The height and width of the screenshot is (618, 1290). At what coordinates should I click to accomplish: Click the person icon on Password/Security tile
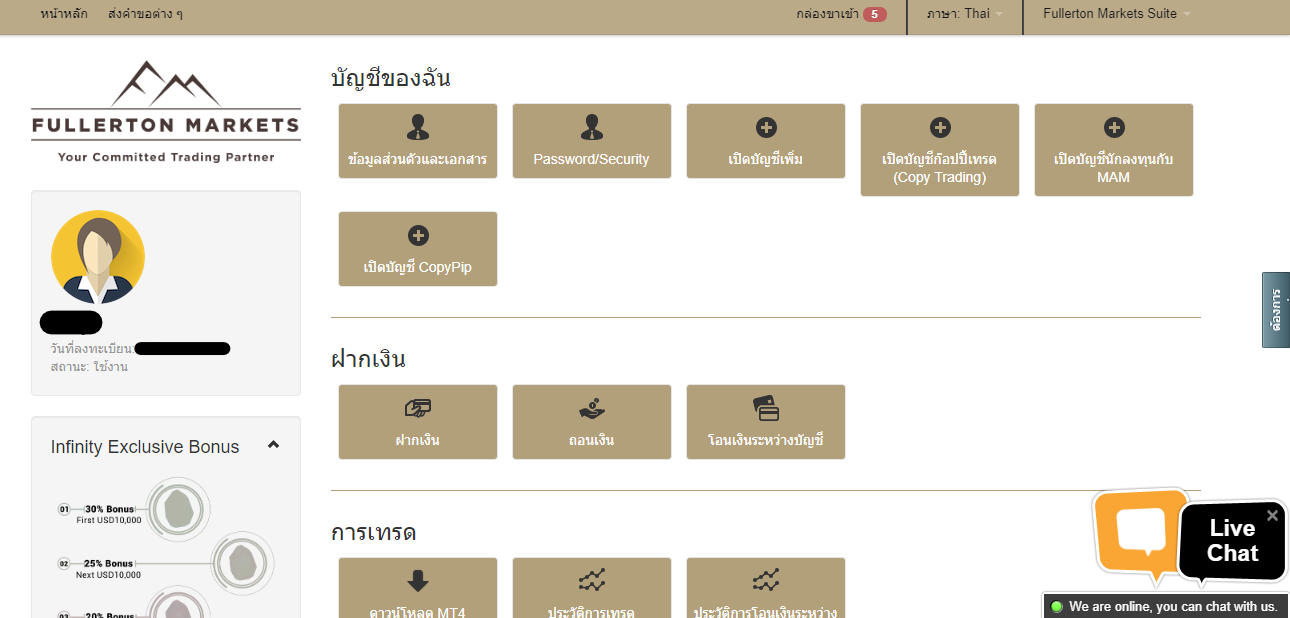592,127
